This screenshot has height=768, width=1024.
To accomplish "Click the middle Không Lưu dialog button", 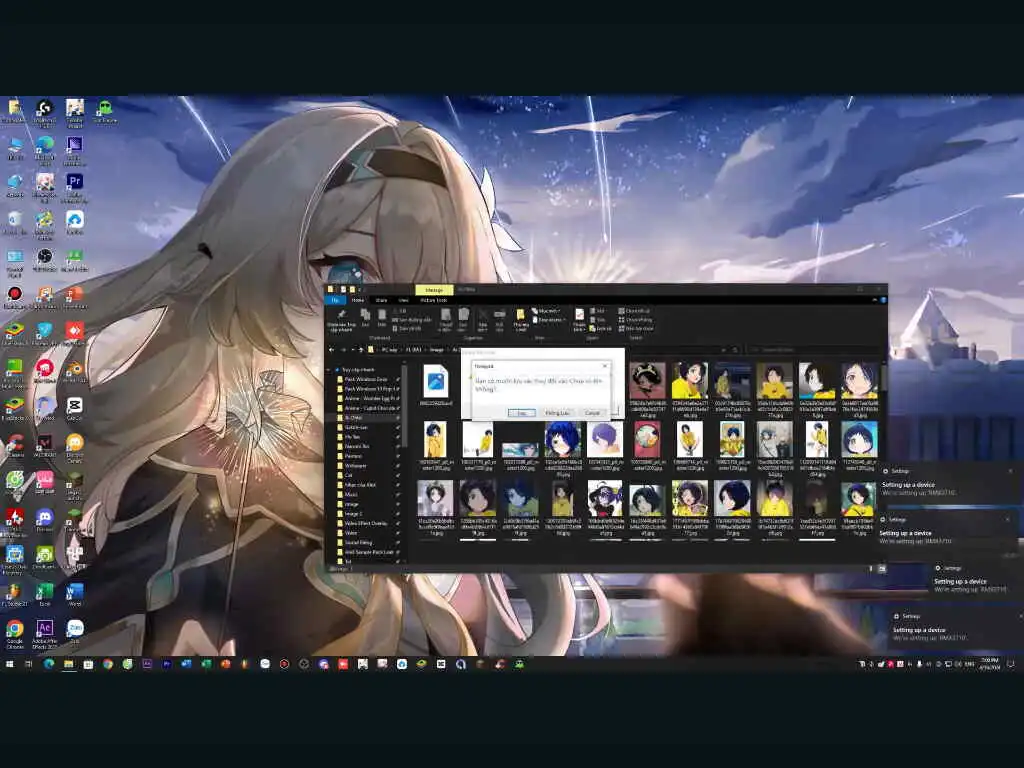I will 557,413.
